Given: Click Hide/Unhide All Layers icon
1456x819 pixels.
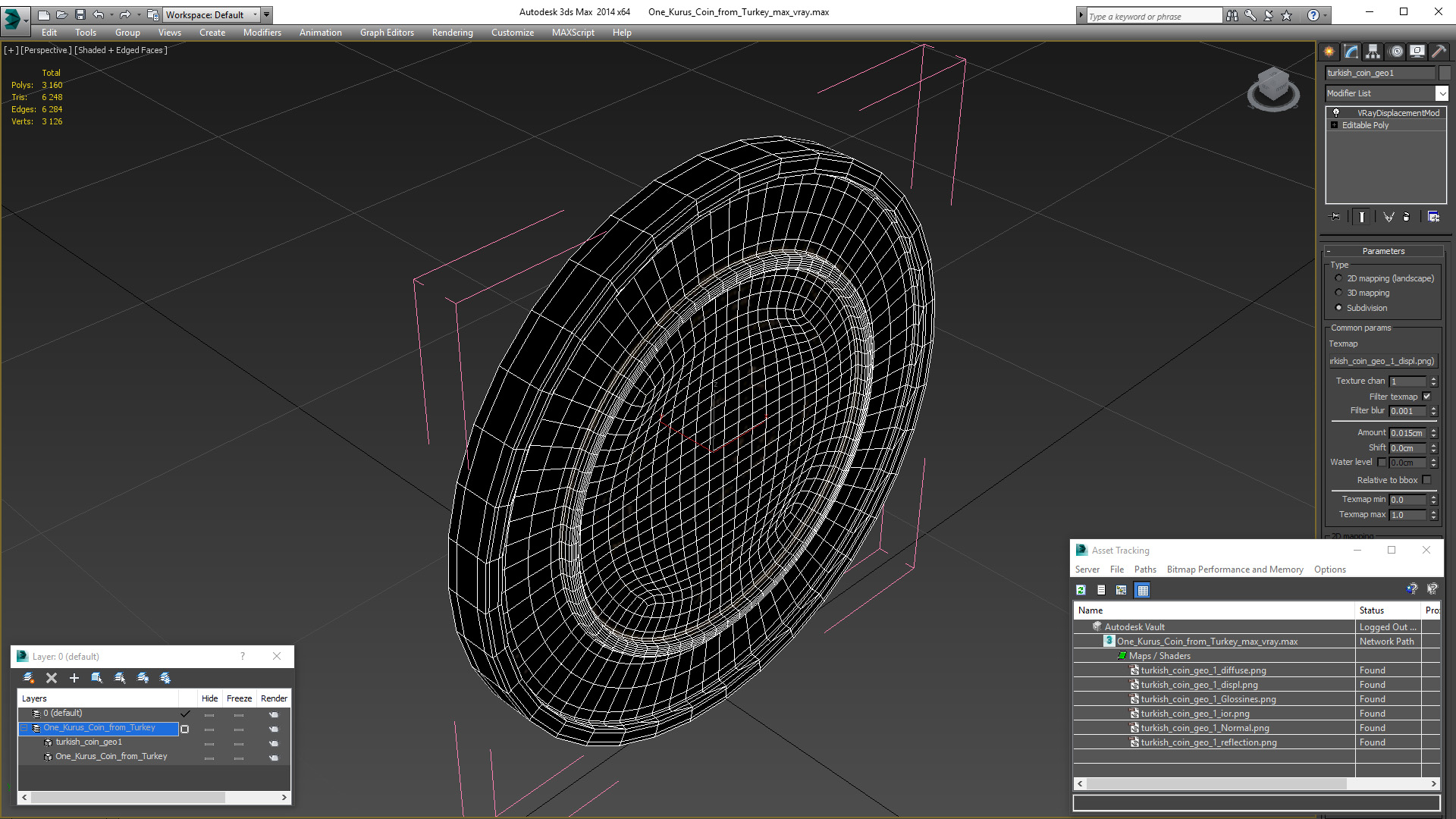Looking at the screenshot, I should point(143,678).
